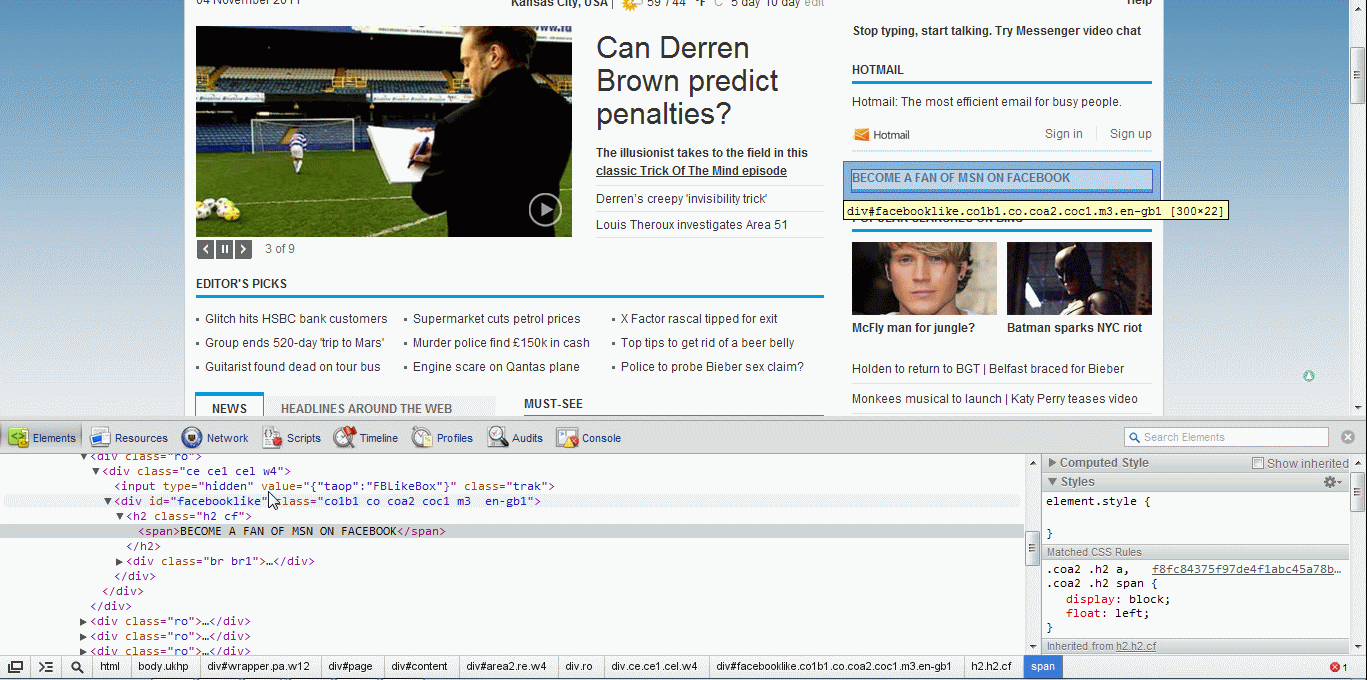
Task: Pause the headline carousel
Action: tap(224, 249)
